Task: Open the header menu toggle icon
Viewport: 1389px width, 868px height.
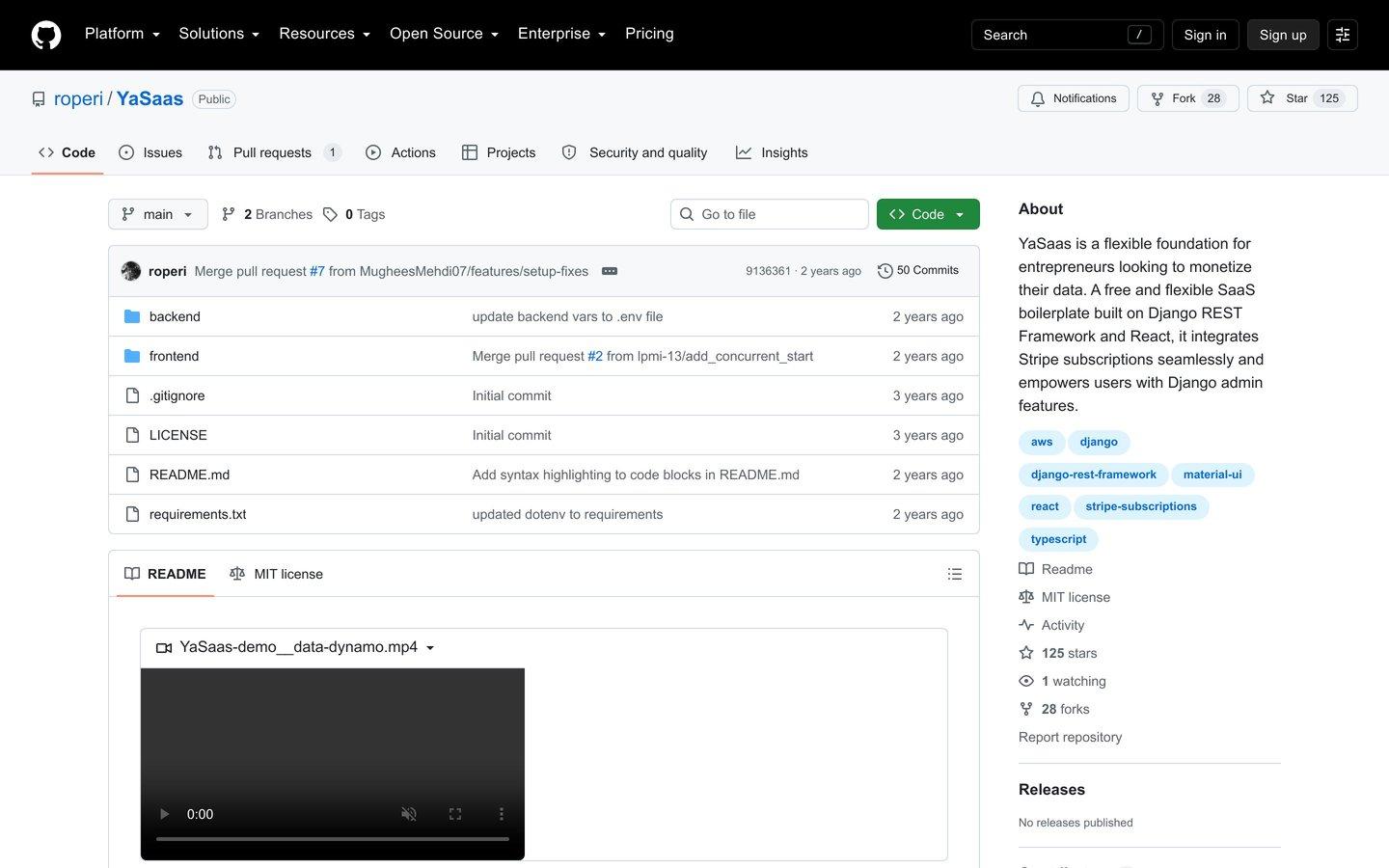Action: click(1343, 35)
